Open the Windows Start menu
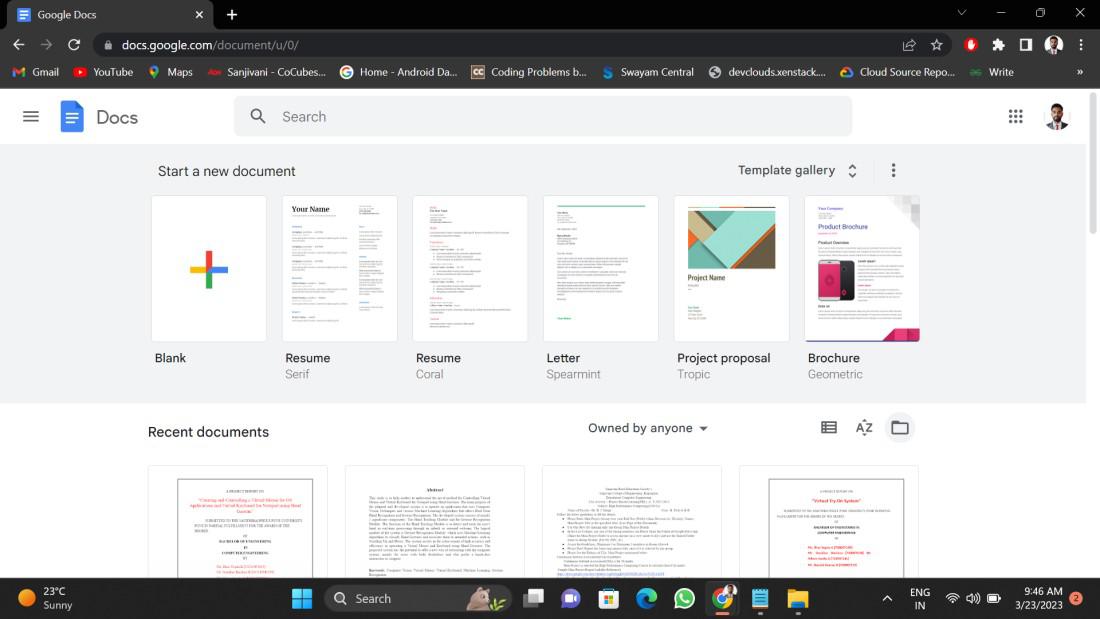 pos(302,599)
